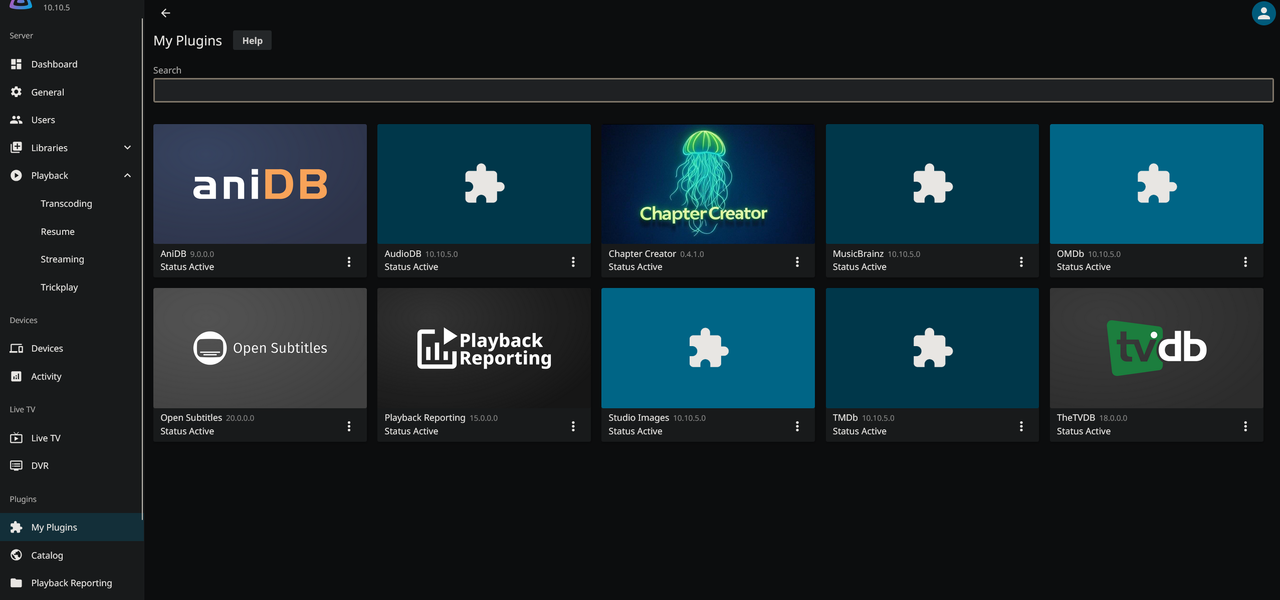This screenshot has width=1280, height=600.
Task: Click the Open Subtitles plugin name text
Action: [191, 418]
